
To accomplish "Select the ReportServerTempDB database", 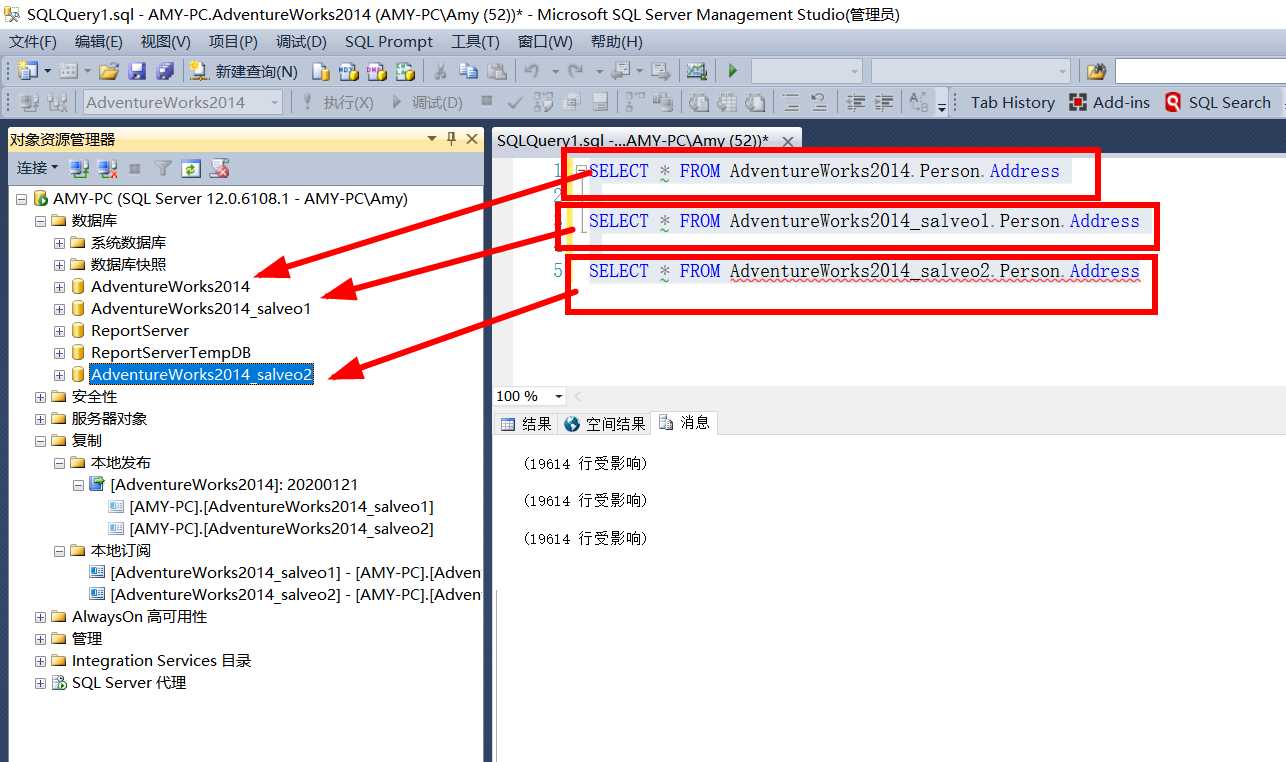I will tap(171, 353).
